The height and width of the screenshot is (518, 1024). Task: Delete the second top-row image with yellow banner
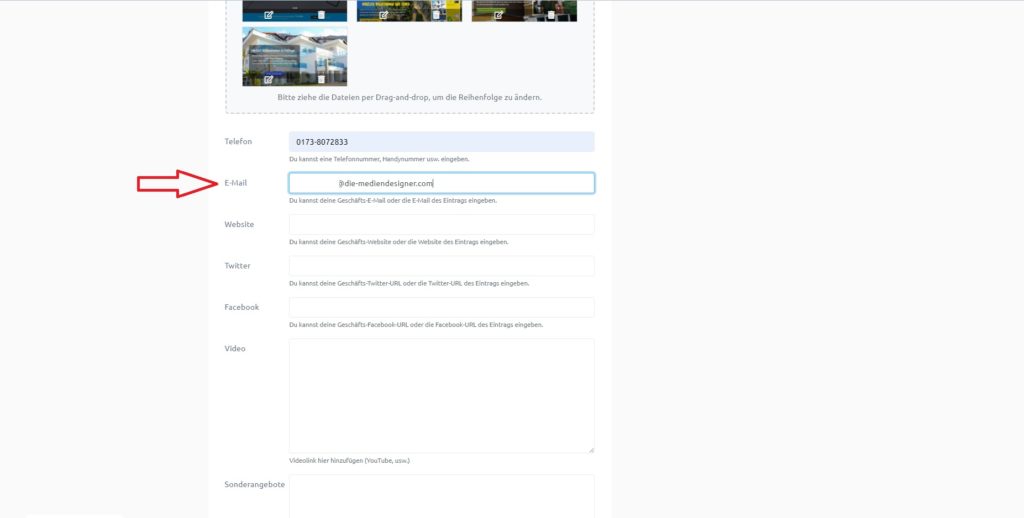click(x=436, y=16)
